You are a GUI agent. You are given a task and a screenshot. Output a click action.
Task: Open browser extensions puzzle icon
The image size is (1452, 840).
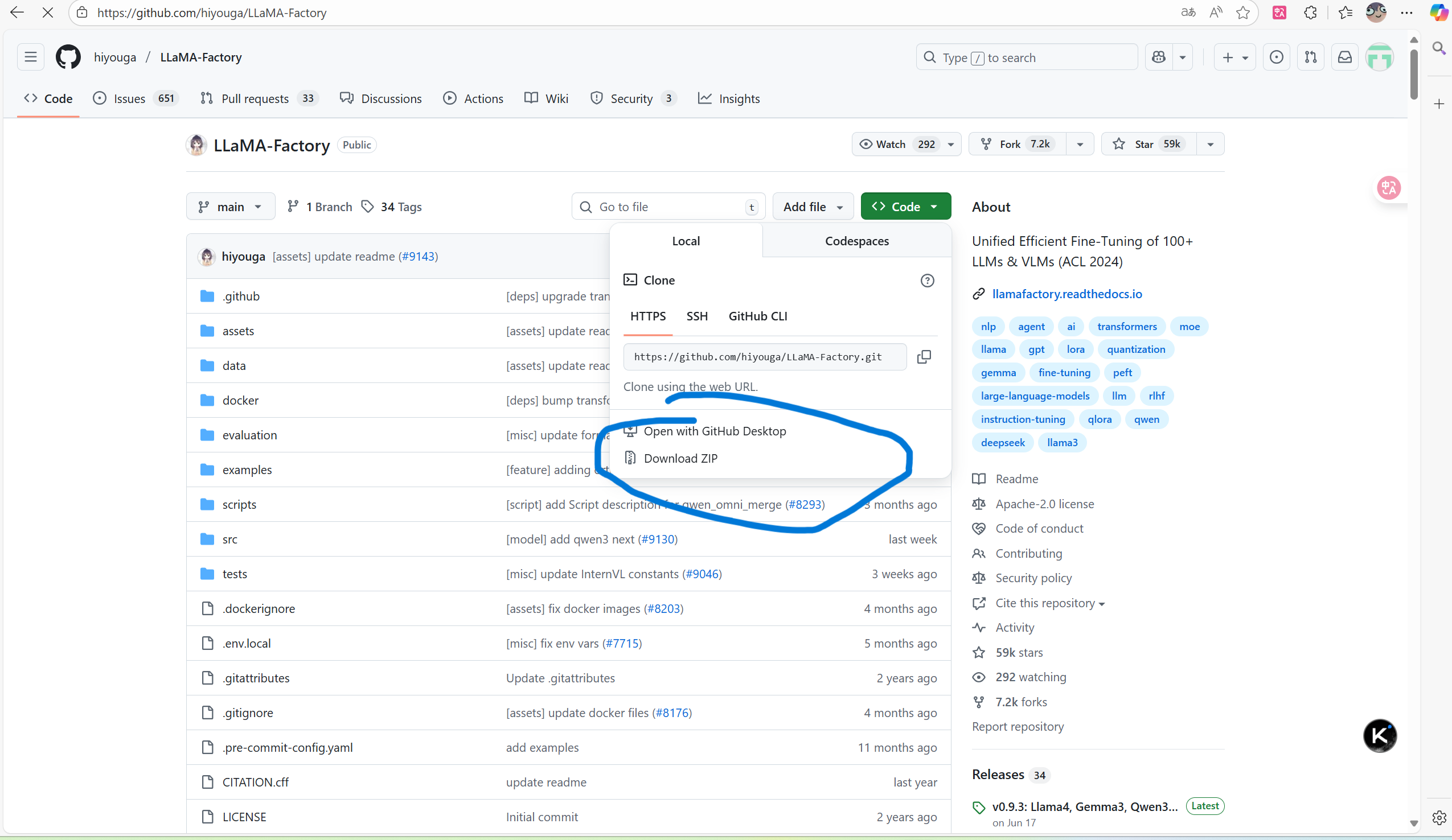pyautogui.click(x=1310, y=12)
